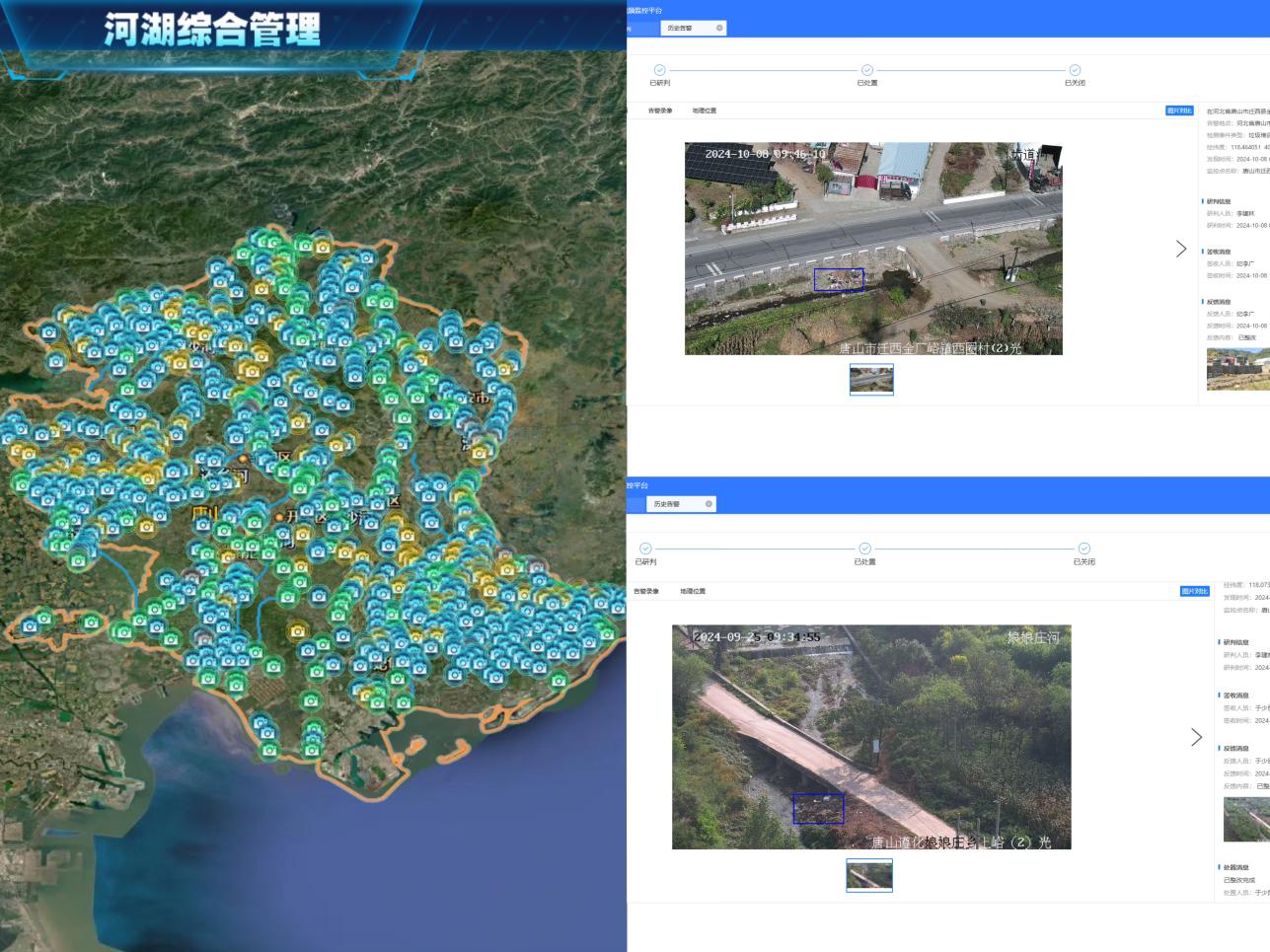1270x952 pixels.
Task: Click the 已处置 step check icon in lower panel
Action: click(x=864, y=549)
